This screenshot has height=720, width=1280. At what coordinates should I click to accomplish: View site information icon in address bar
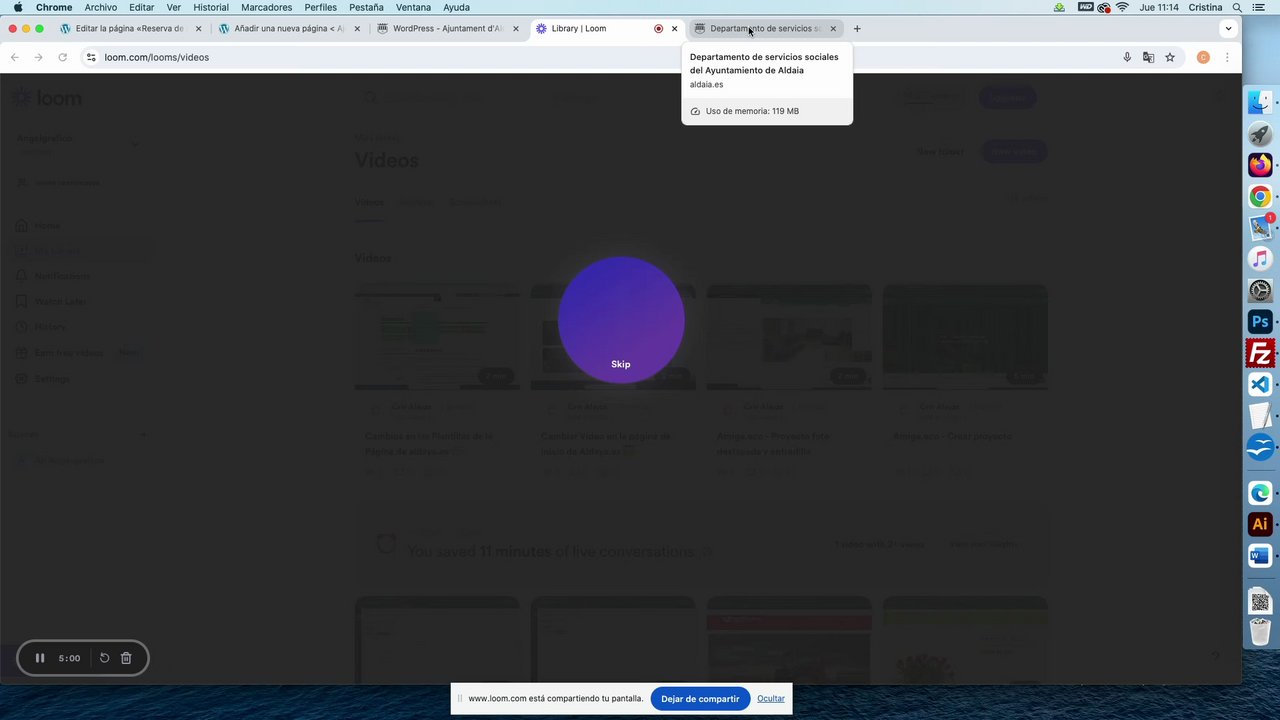91,57
